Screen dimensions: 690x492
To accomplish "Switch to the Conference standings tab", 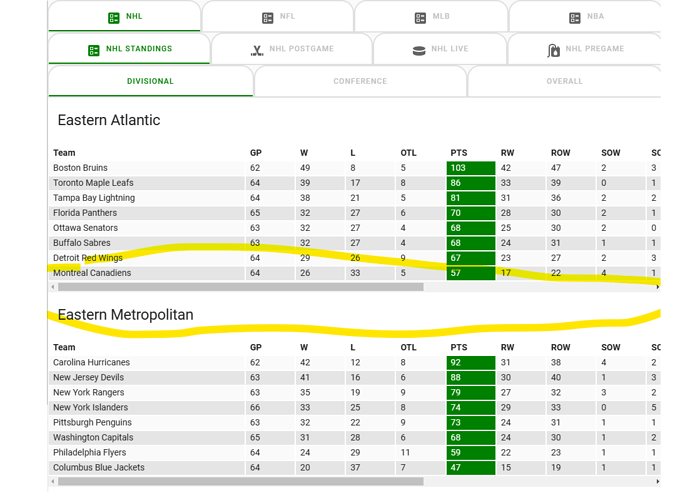I will coord(360,81).
